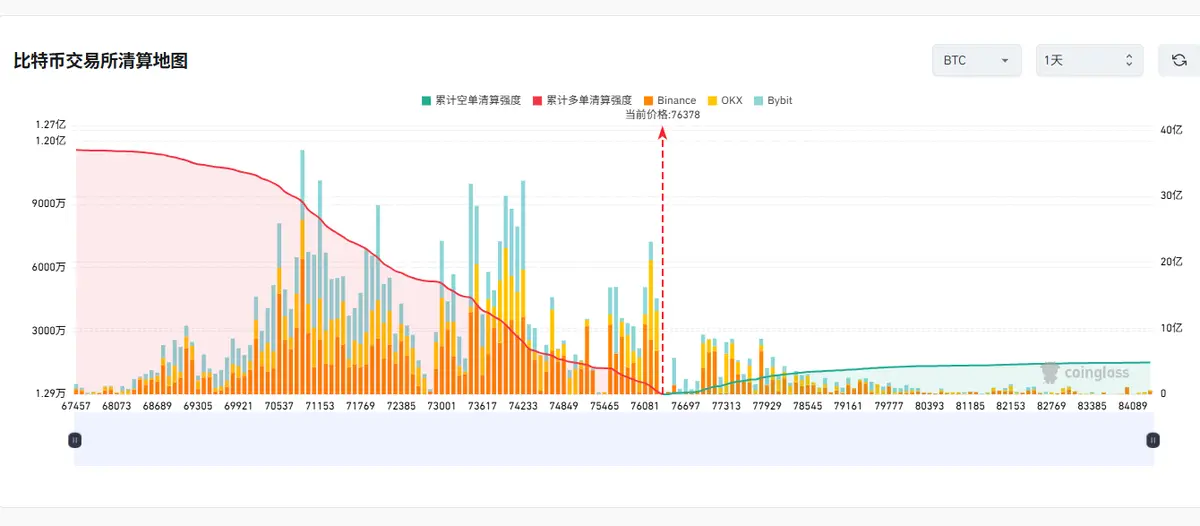Click the left axis value 1.27亿
Viewport: 1200px width, 526px height.
(x=50, y=125)
